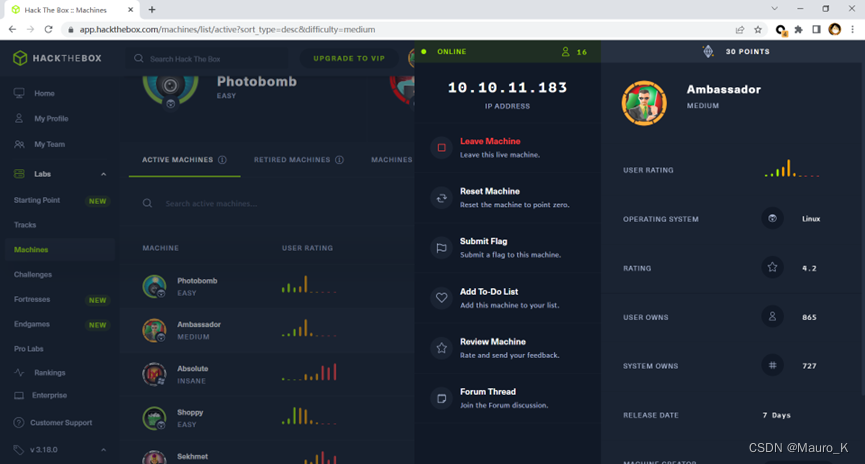Click the Search Hack The Box field

click(207, 58)
